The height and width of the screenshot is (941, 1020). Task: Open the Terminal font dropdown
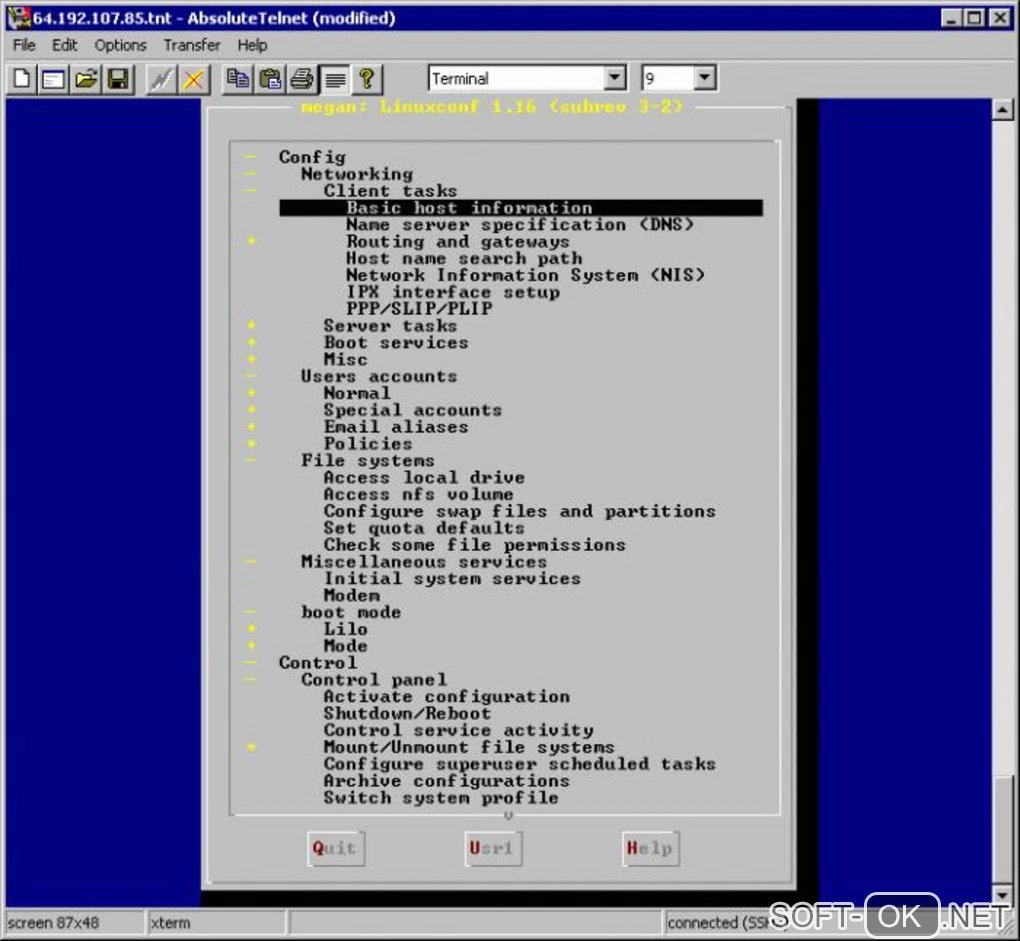[615, 78]
